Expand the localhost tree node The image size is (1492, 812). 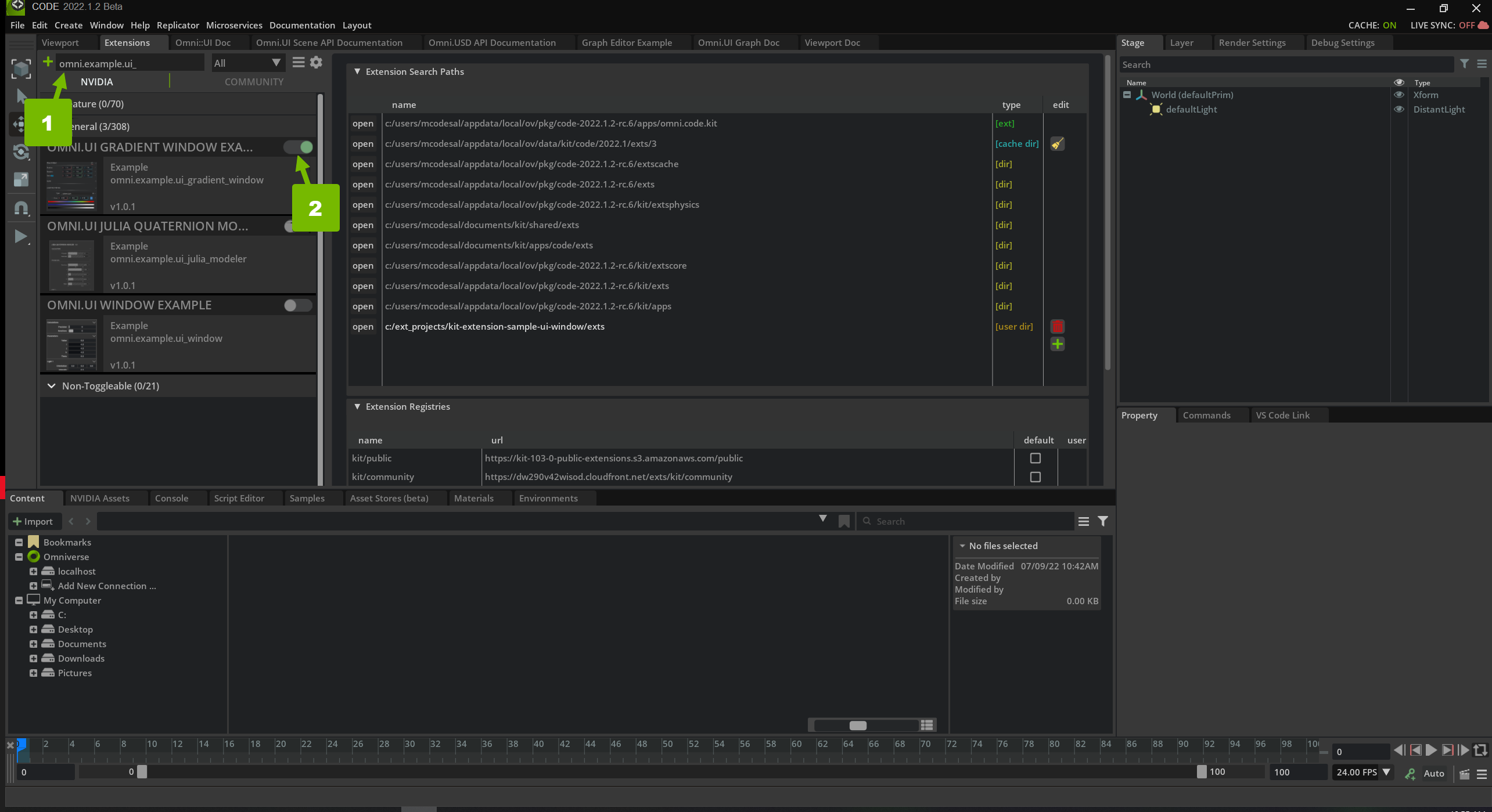[x=33, y=571]
